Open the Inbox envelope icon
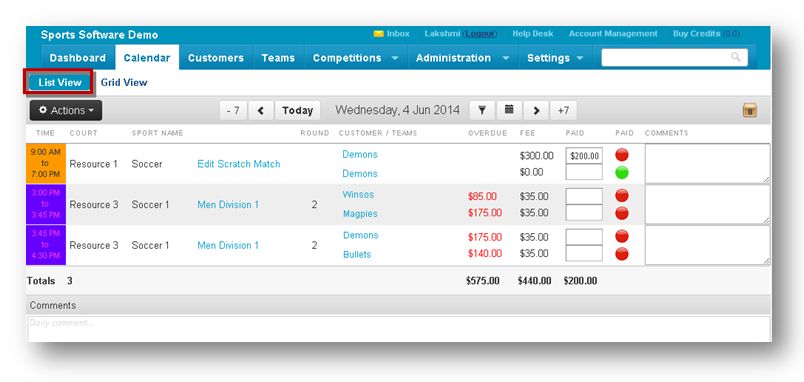Viewport: 804px width, 382px height. coord(378,34)
